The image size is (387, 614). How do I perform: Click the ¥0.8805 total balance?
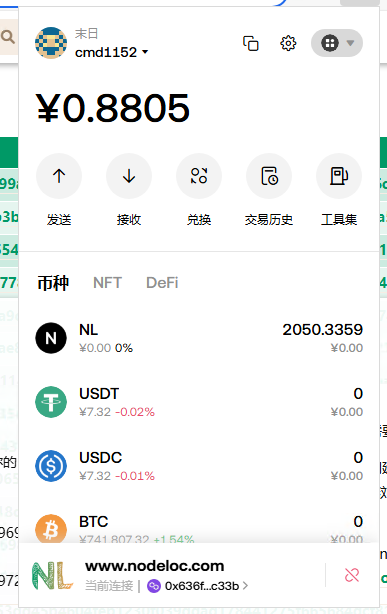[x=113, y=108]
